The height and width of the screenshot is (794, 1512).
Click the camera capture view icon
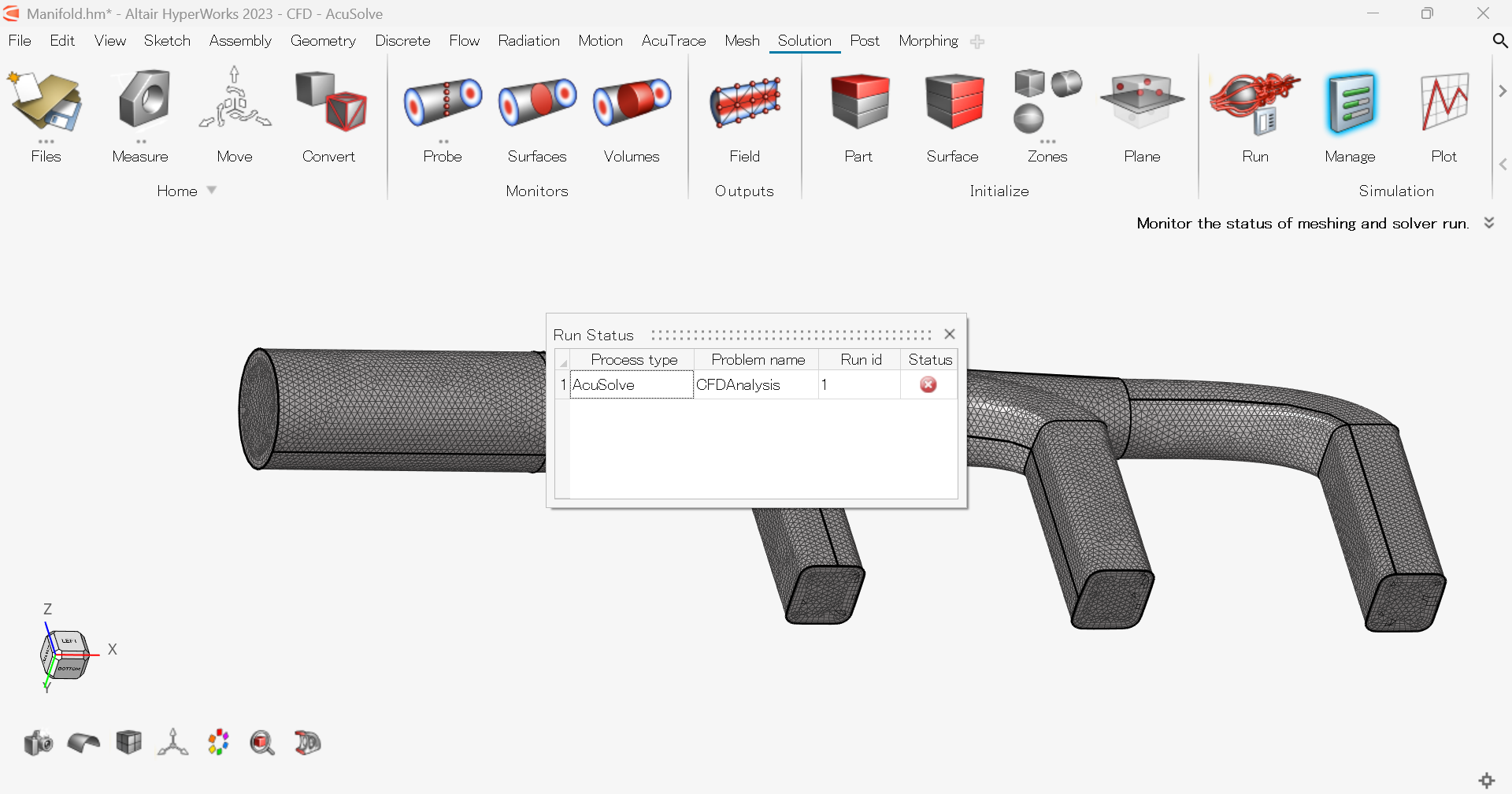click(x=38, y=742)
